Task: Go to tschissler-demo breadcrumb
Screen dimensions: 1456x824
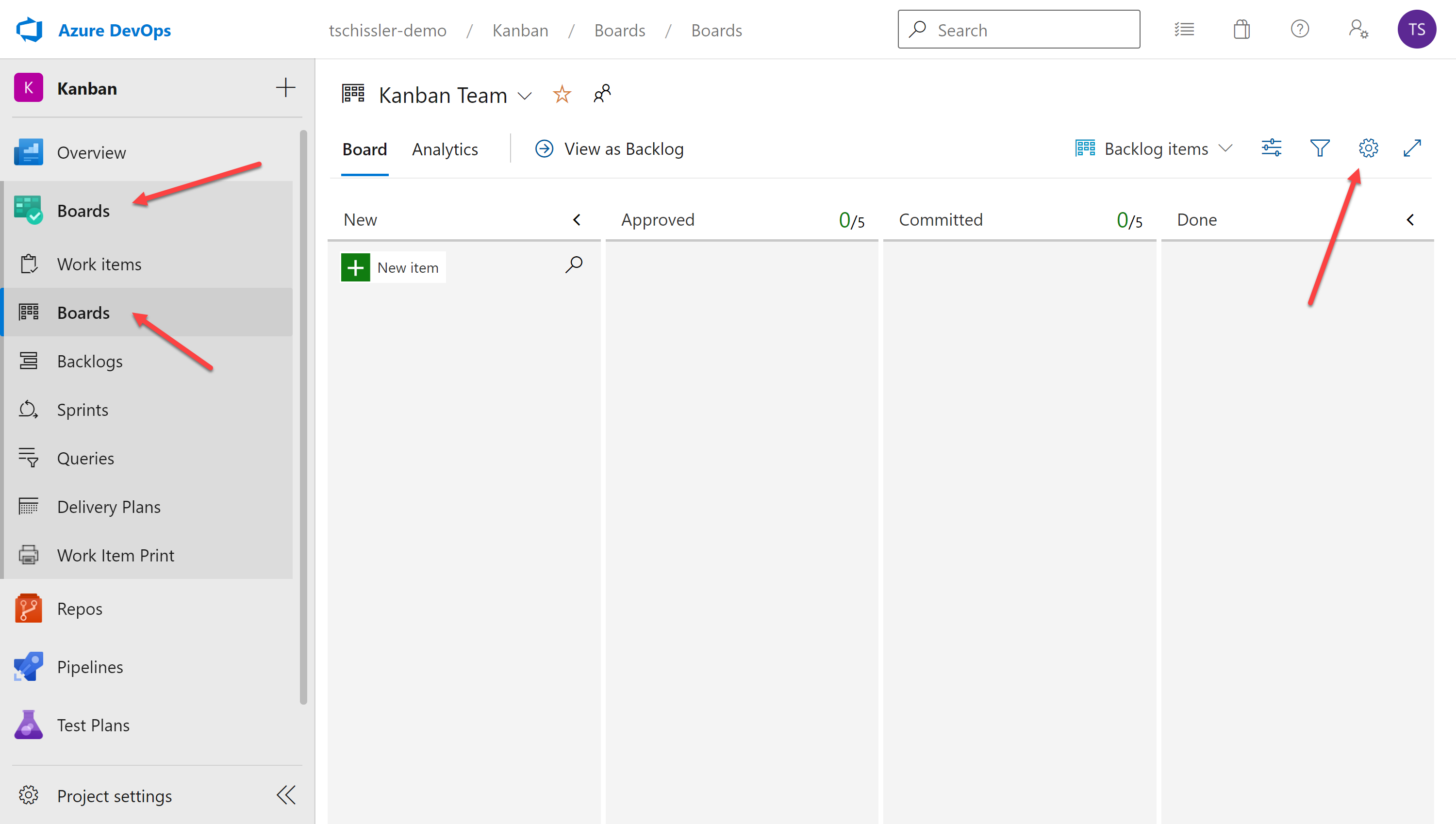Action: 388,30
